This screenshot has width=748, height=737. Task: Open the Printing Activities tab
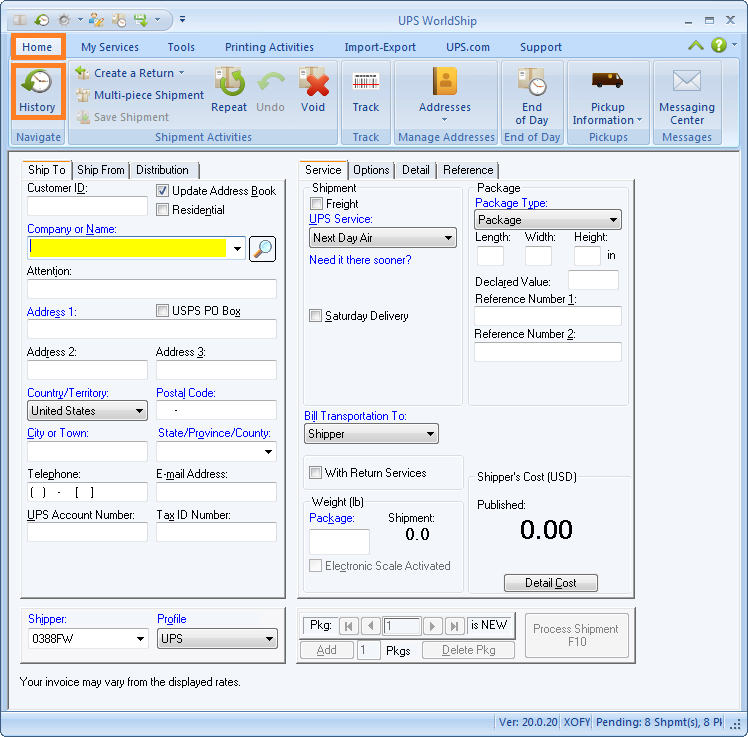[270, 47]
